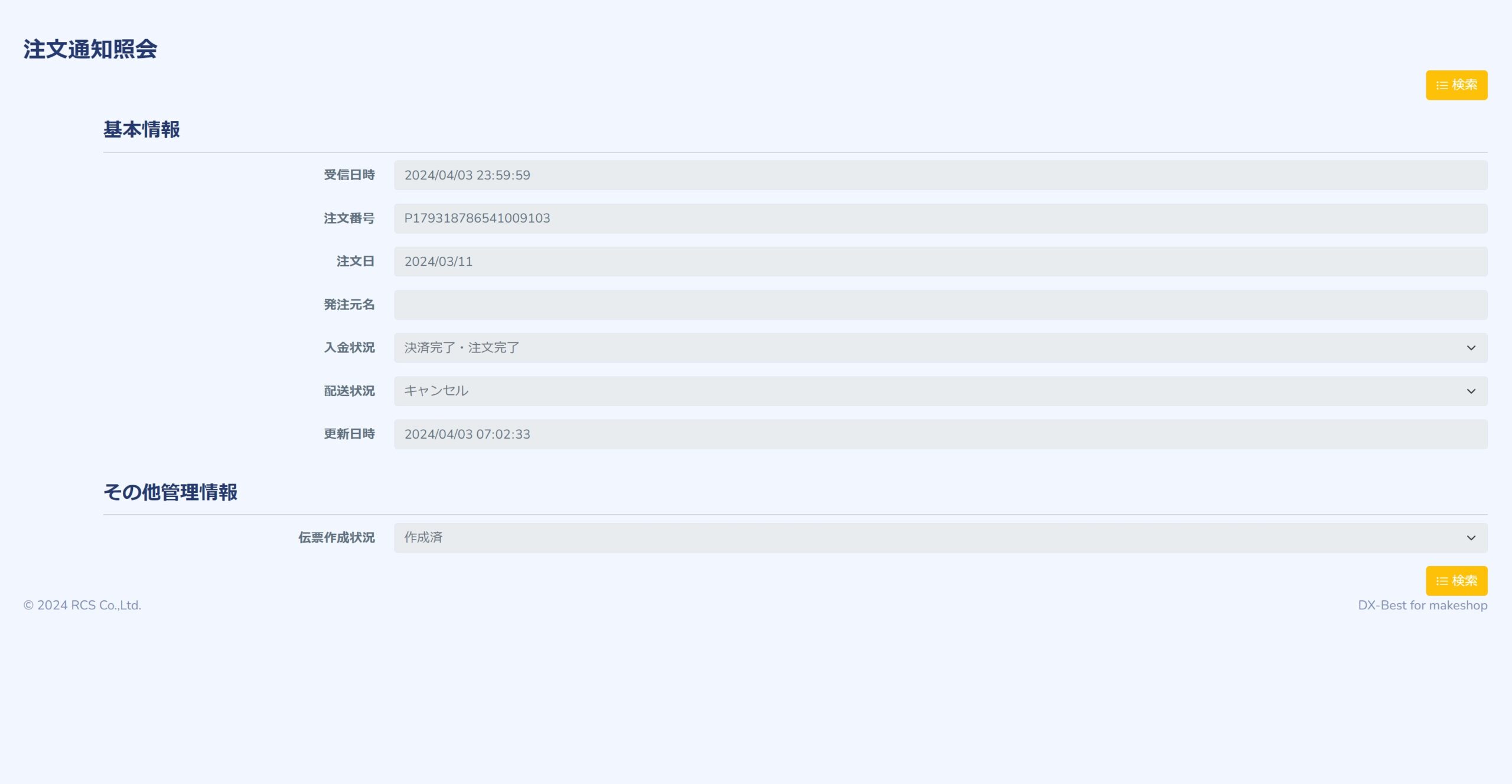Click the 基本情報 section heading
Image resolution: width=1512 pixels, height=784 pixels.
(x=142, y=129)
